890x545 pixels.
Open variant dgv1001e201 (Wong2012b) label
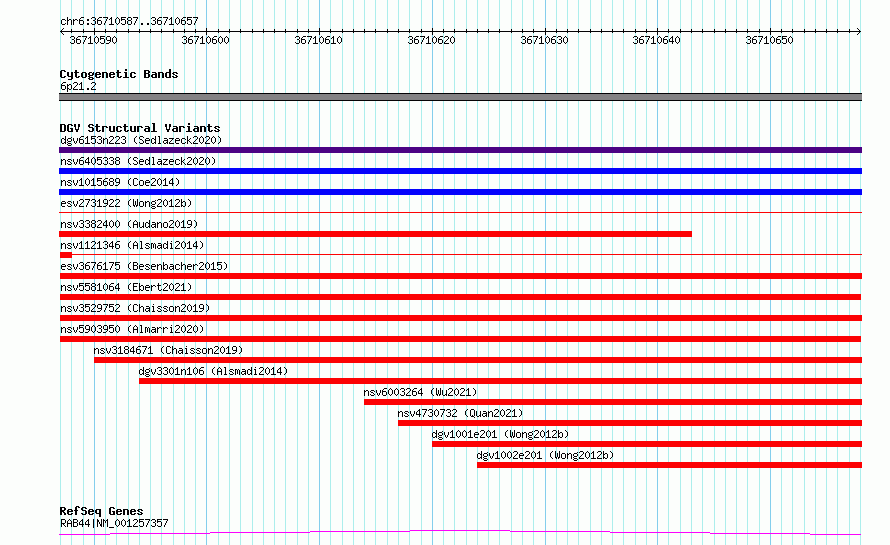499,434
